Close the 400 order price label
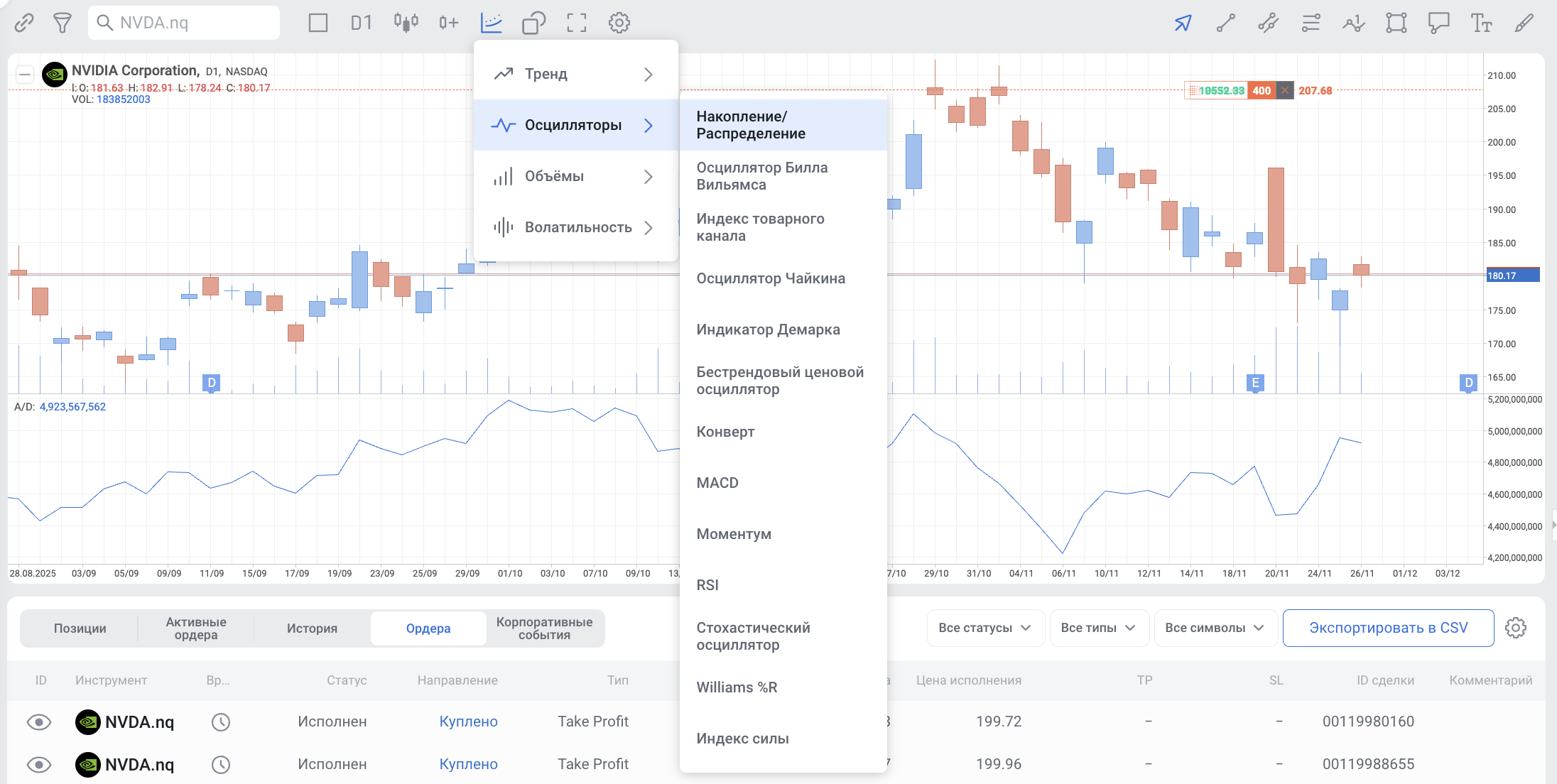The height and width of the screenshot is (784, 1557). (1284, 90)
